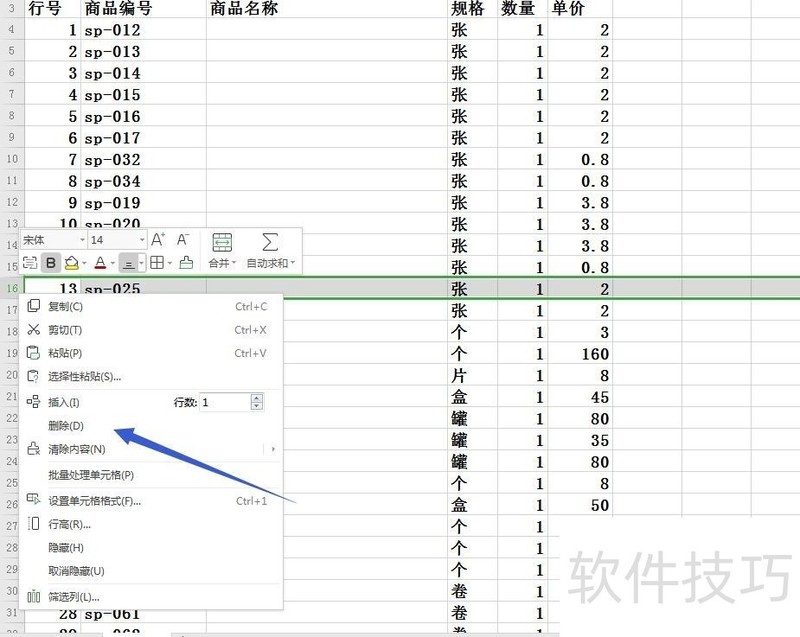Select row header 16

pos(12,289)
